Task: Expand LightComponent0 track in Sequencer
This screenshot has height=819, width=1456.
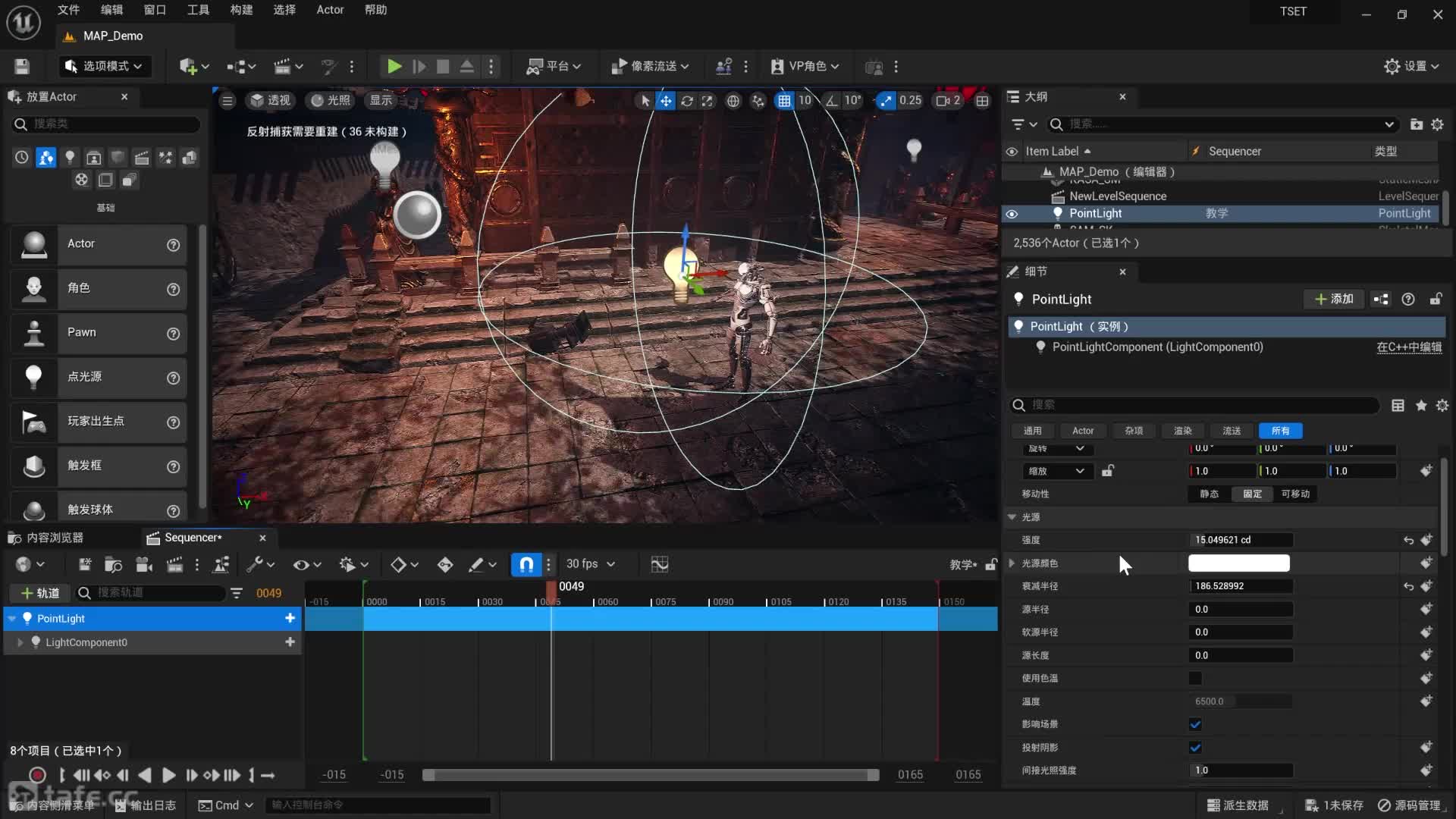Action: tap(20, 642)
